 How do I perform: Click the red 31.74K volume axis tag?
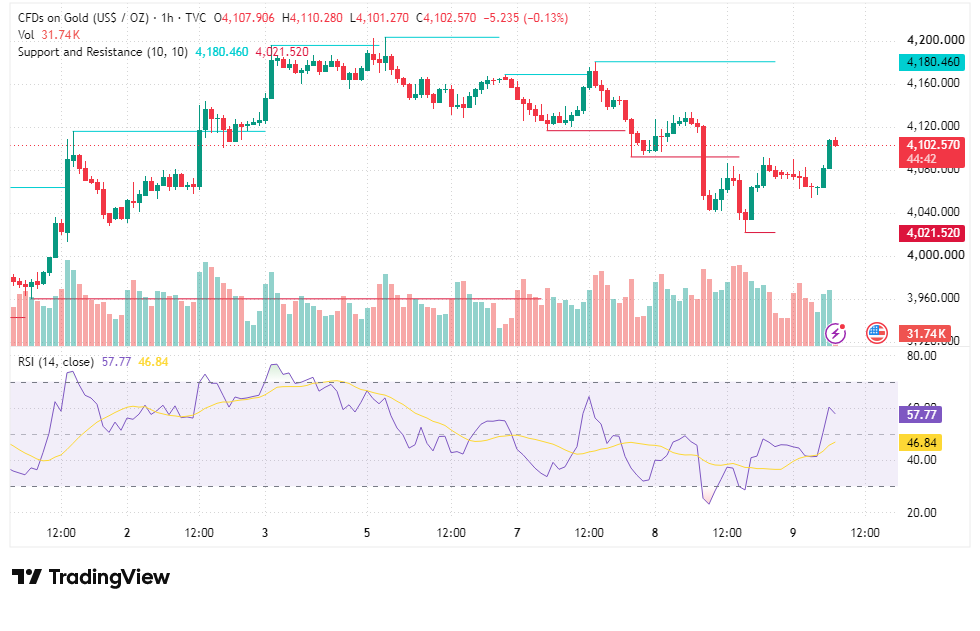(925, 334)
